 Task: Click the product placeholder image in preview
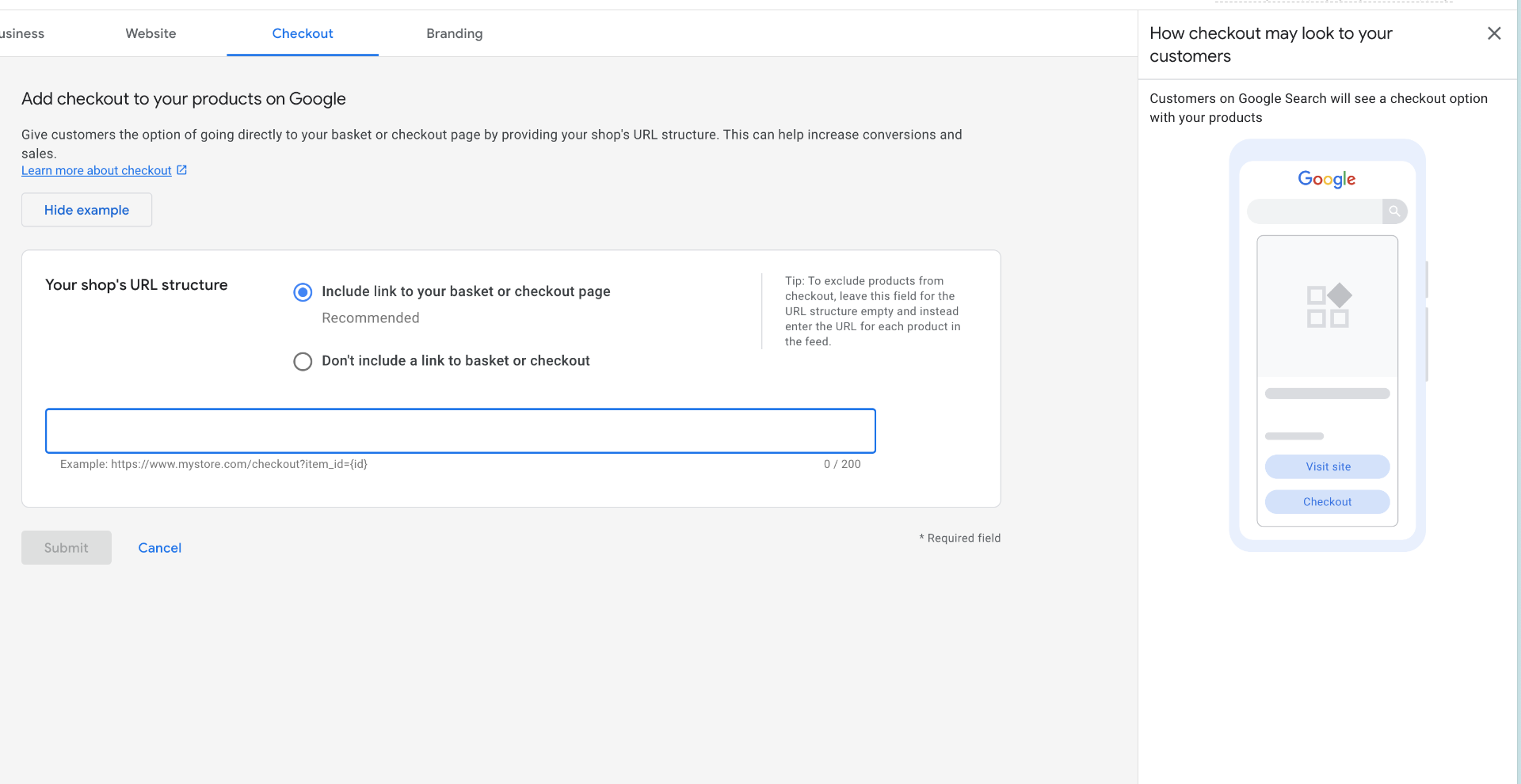1328,306
